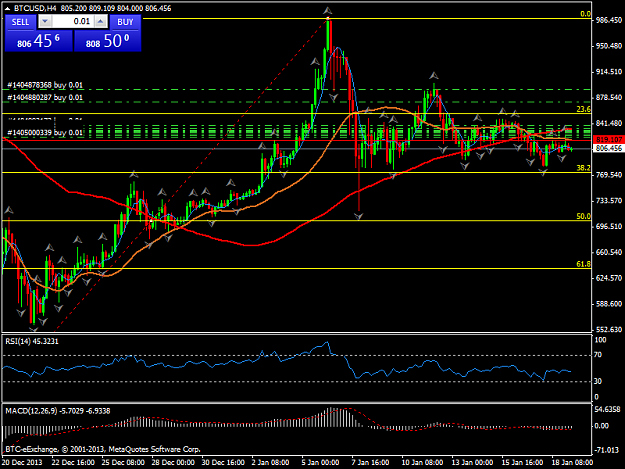Click the 5 Jan 00:00 time label
The image size is (625, 469).
coord(320,462)
